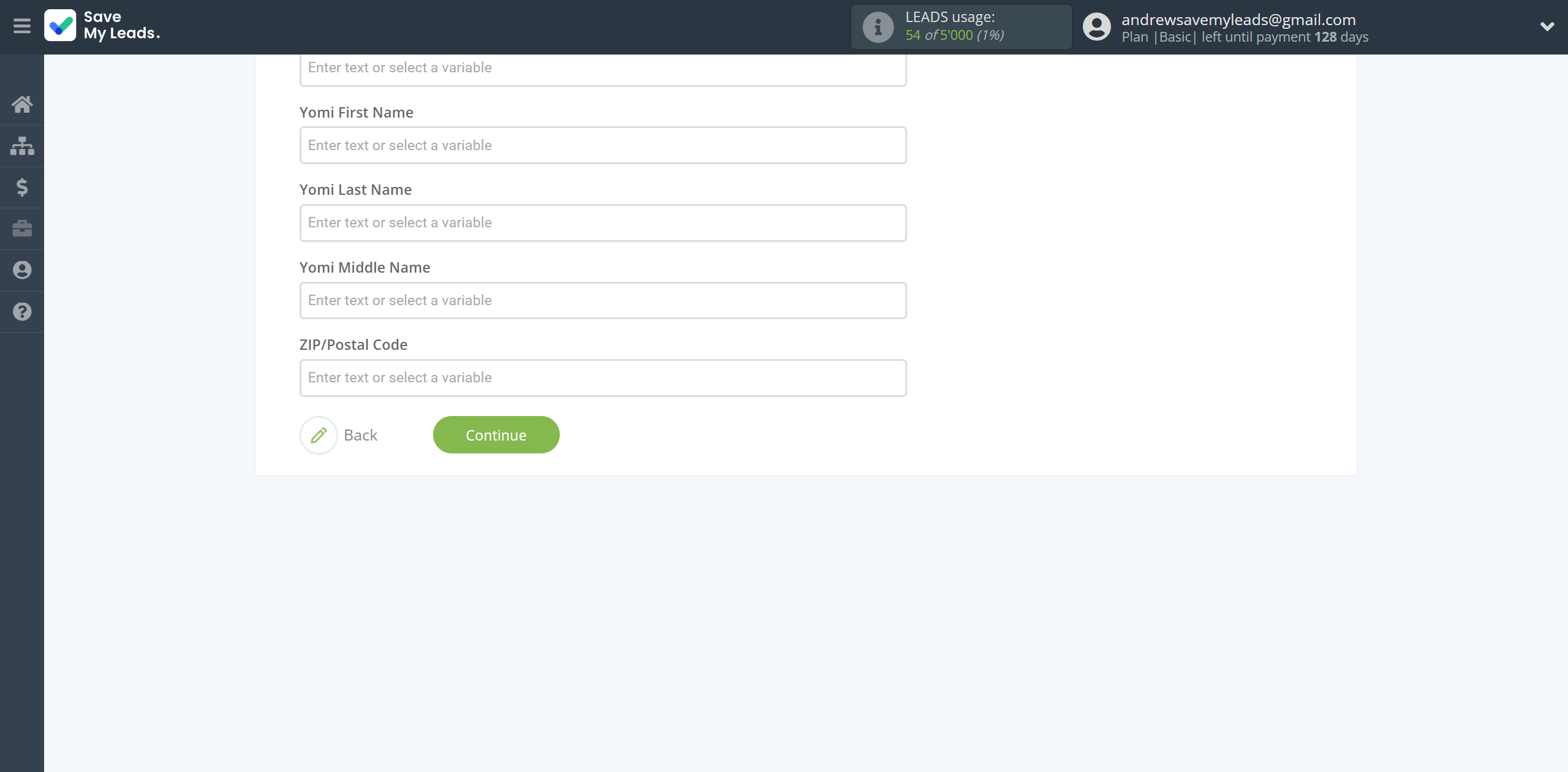Click the help/support question mark icon
The height and width of the screenshot is (772, 1568).
point(22,312)
